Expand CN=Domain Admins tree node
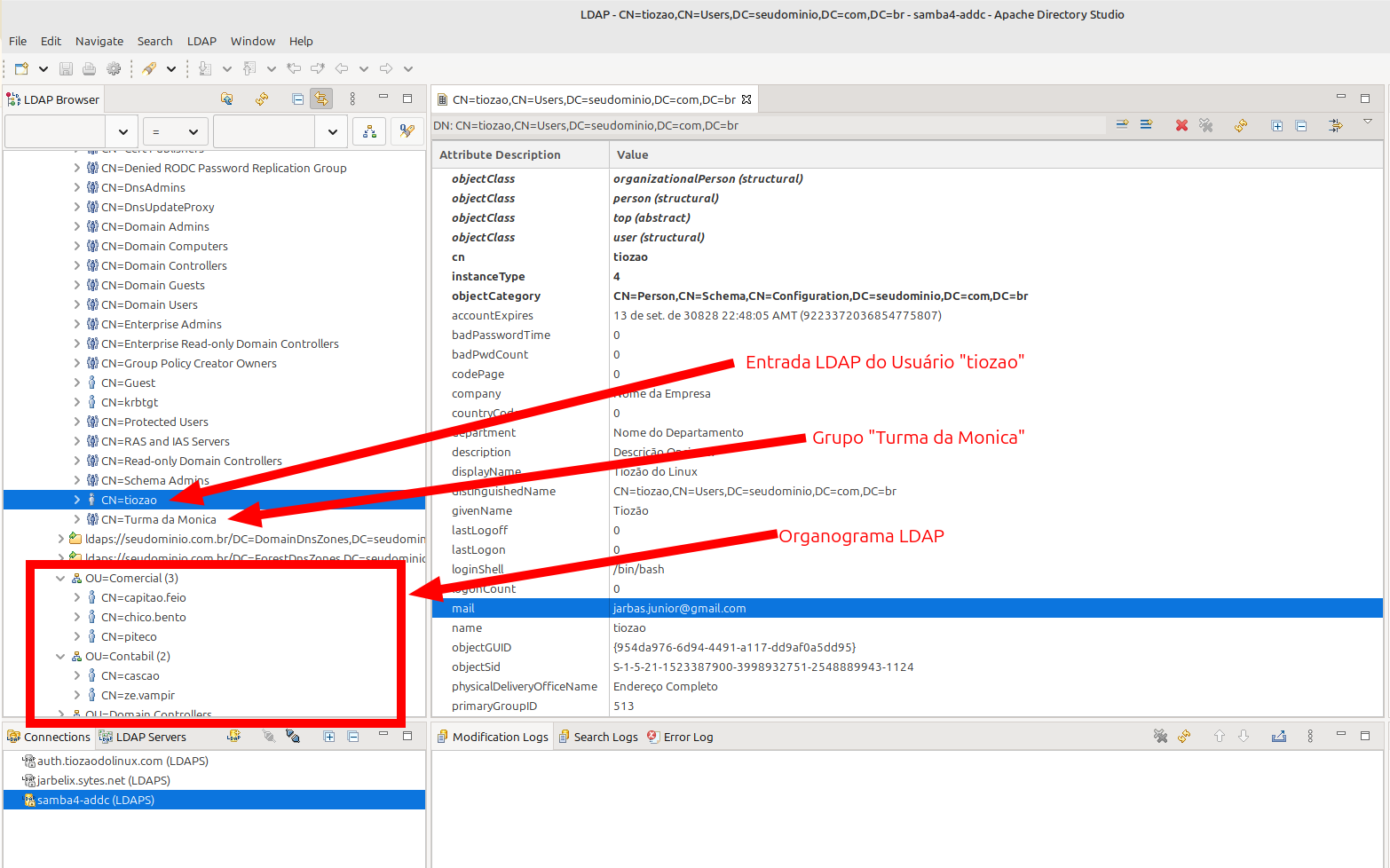Viewport: 1390px width, 868px height. (76, 226)
